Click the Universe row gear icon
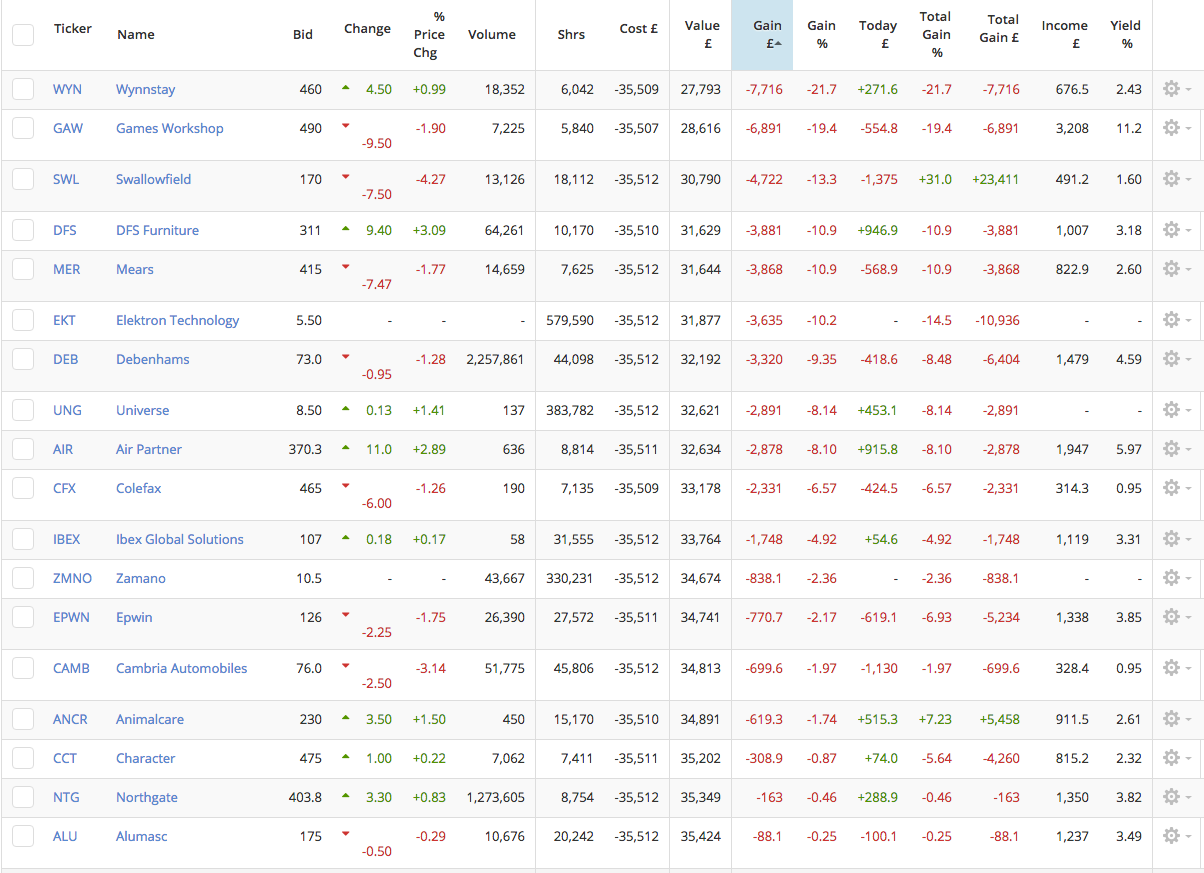Viewport: 1204px width, 873px height. (x=1172, y=410)
